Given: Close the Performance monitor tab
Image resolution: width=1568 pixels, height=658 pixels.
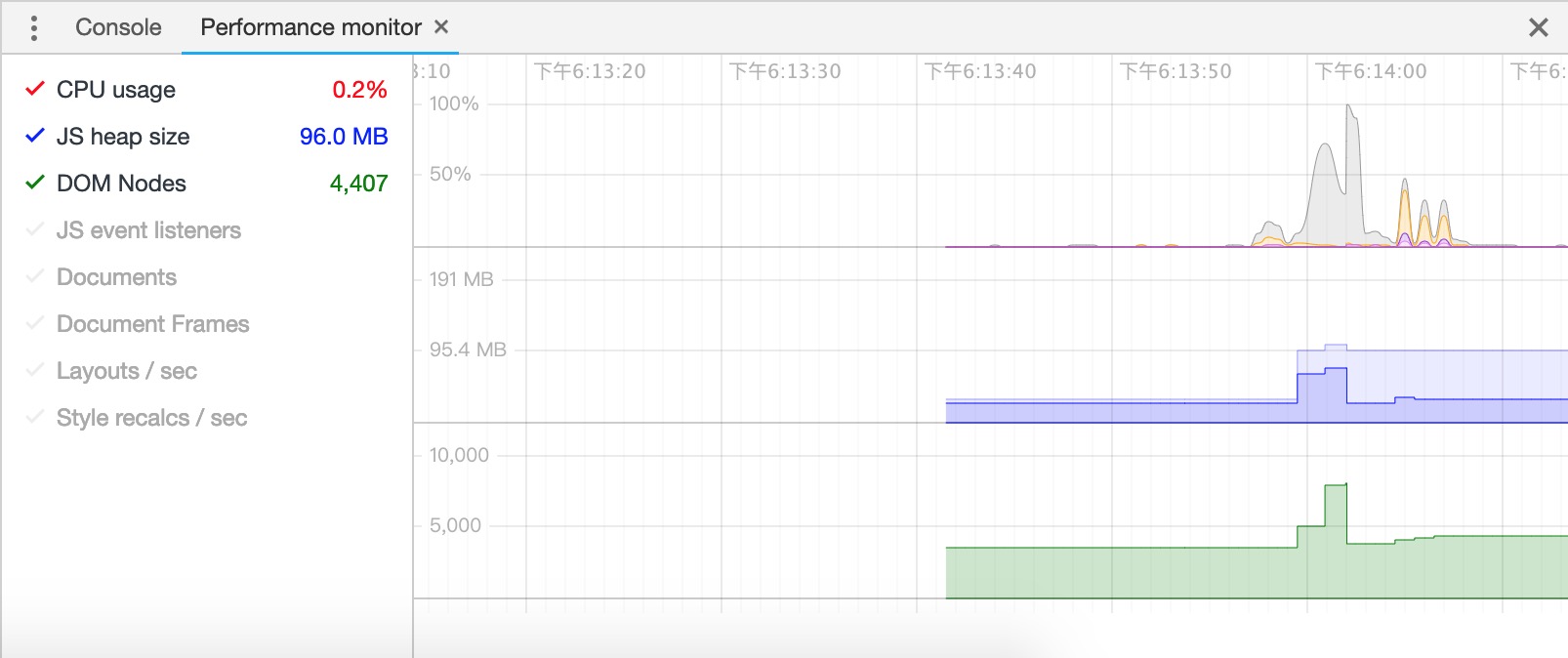Looking at the screenshot, I should pos(441,27).
